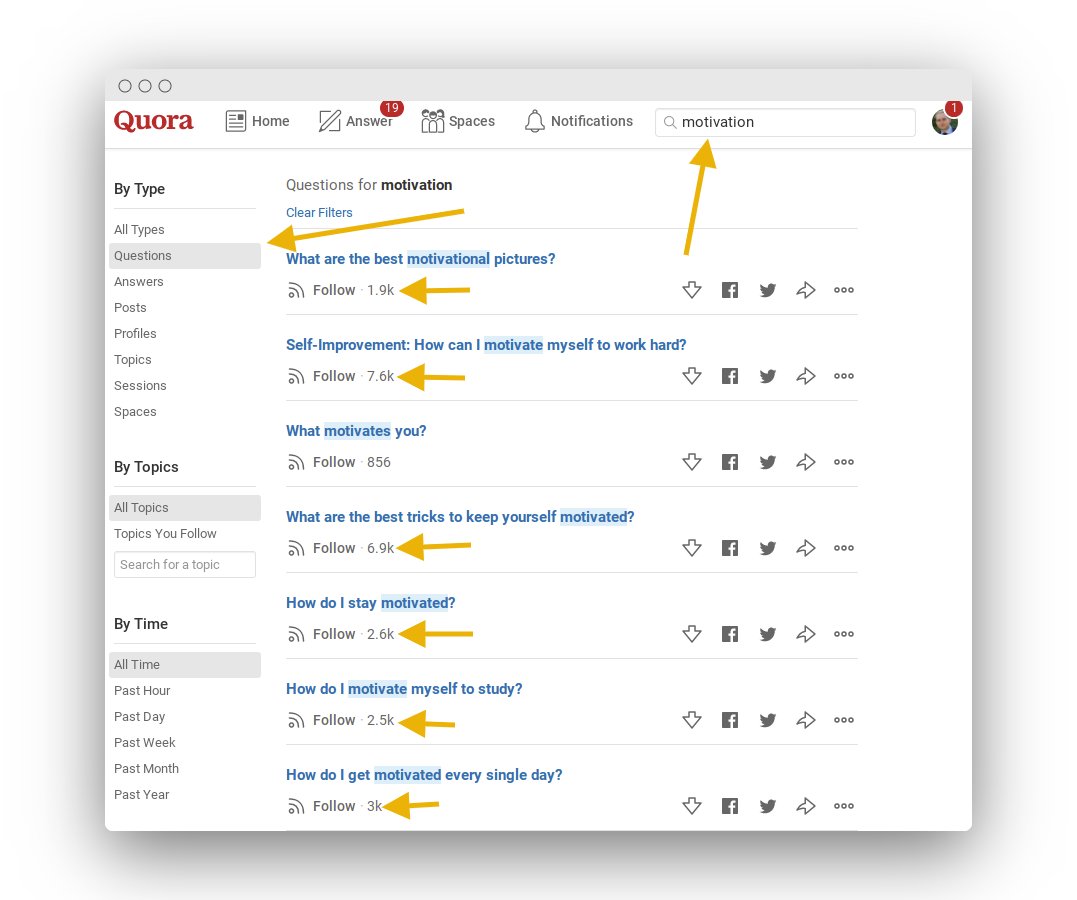Open 'What motivates you?' question
1077x900 pixels.
pos(356,431)
